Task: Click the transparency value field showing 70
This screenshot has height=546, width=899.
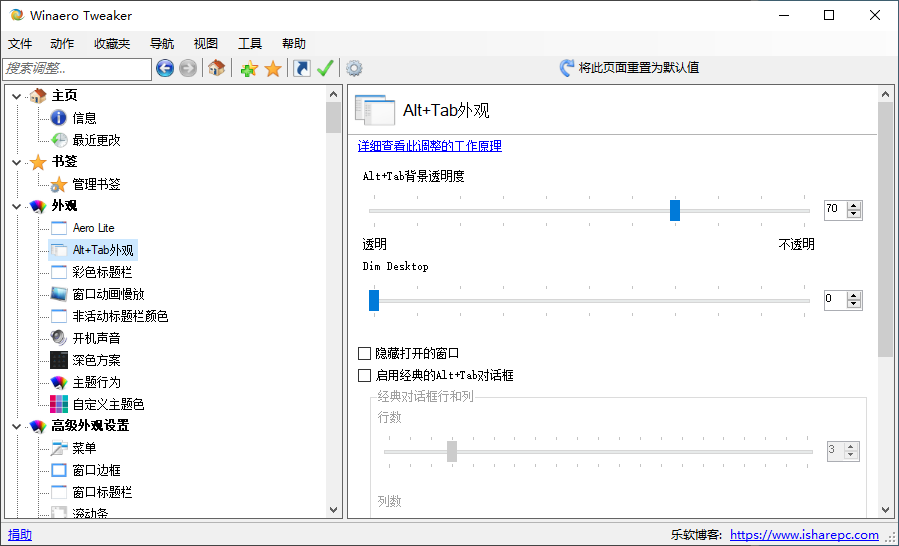Action: point(835,209)
